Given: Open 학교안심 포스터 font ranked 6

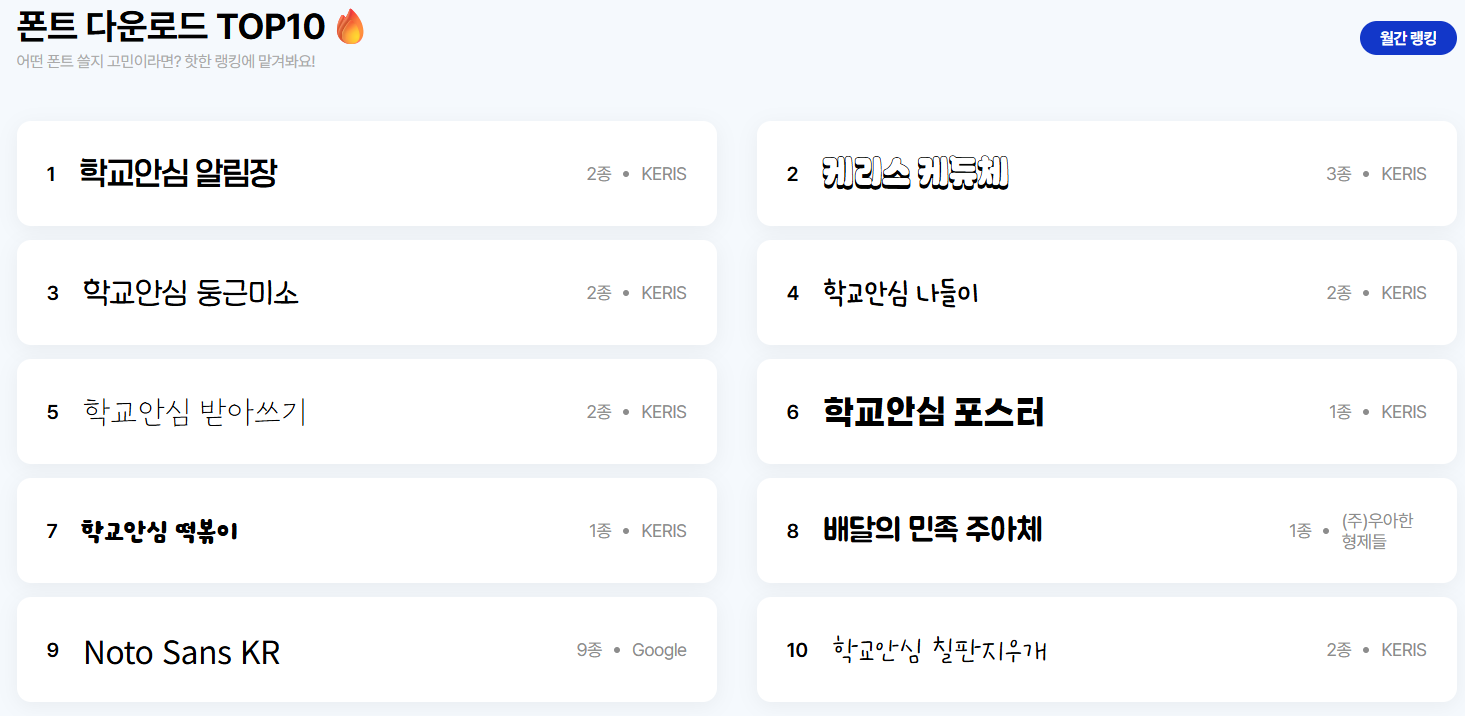Looking at the screenshot, I should tap(1107, 412).
